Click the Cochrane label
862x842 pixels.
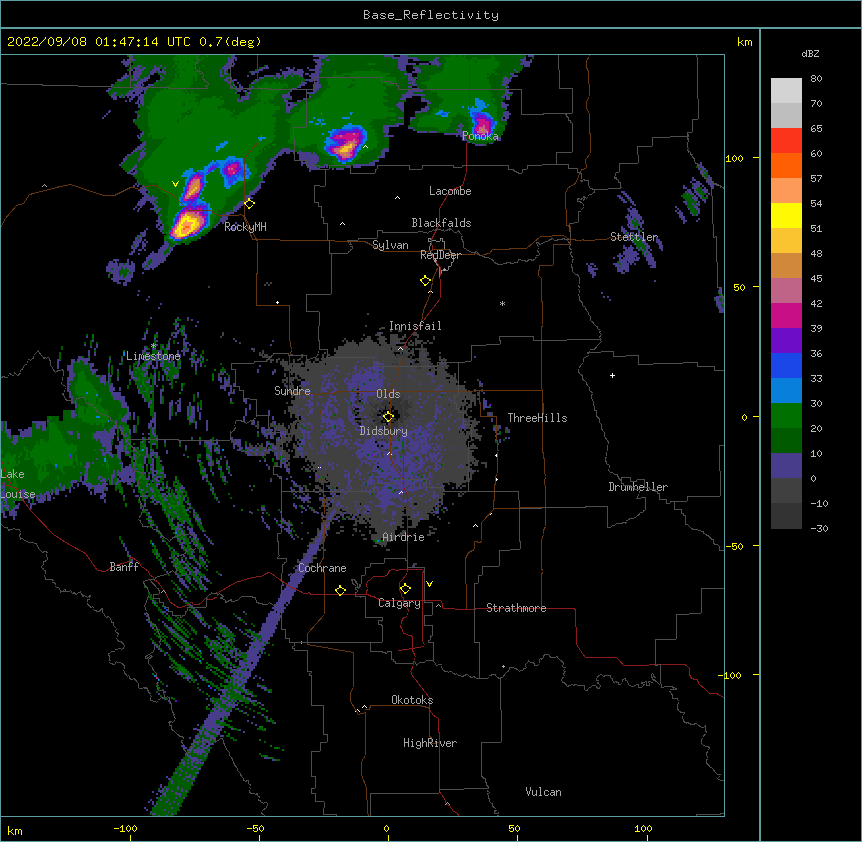(322, 568)
